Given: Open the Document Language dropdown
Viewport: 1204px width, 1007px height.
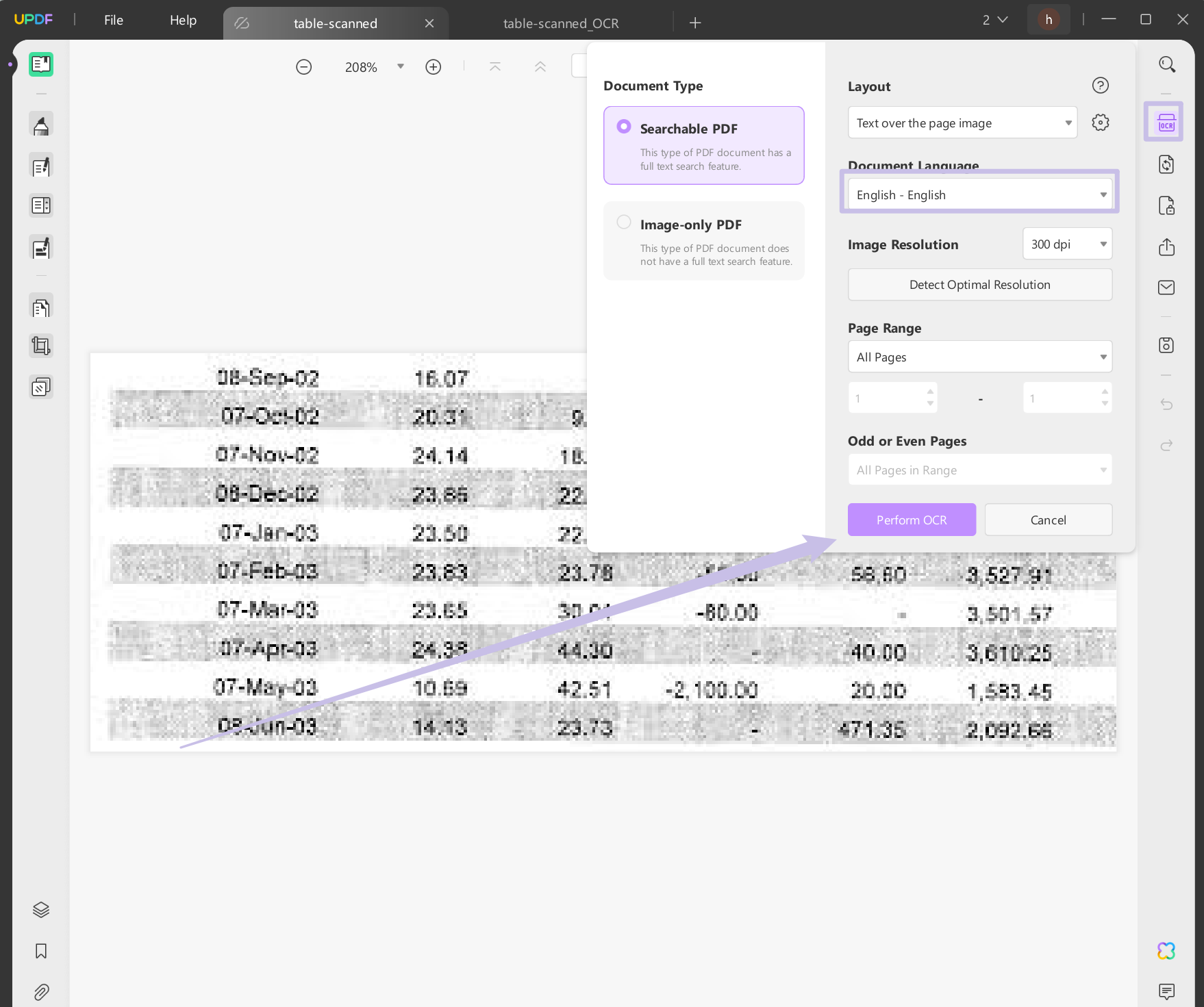Looking at the screenshot, I should tap(979, 194).
